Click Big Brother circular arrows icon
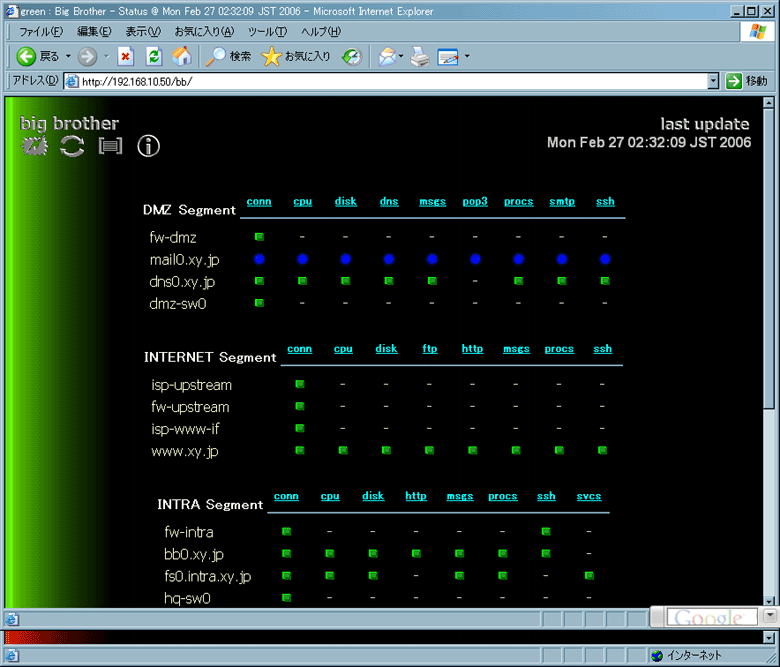This screenshot has height=667, width=780. point(72,146)
